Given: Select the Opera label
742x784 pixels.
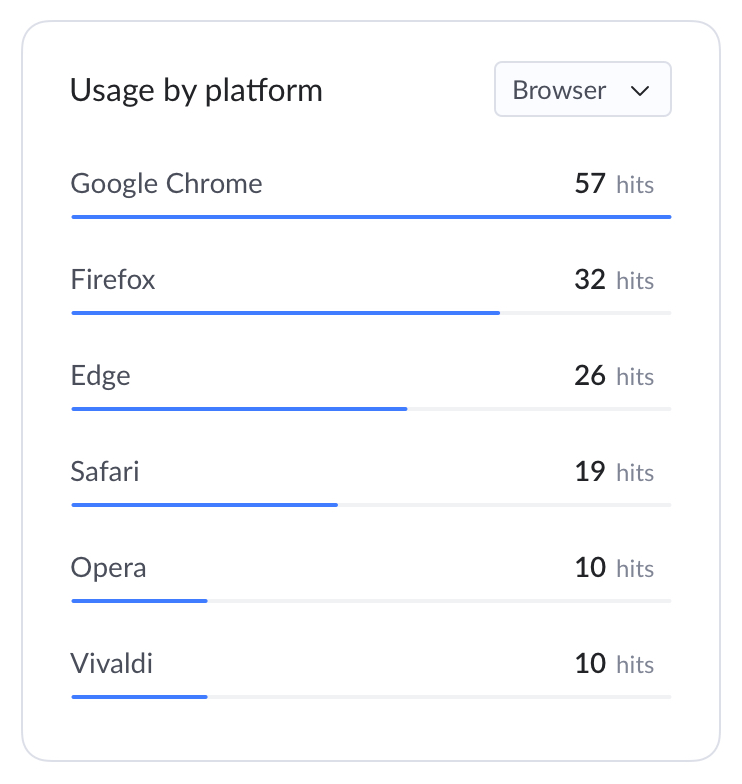Looking at the screenshot, I should point(108,568).
